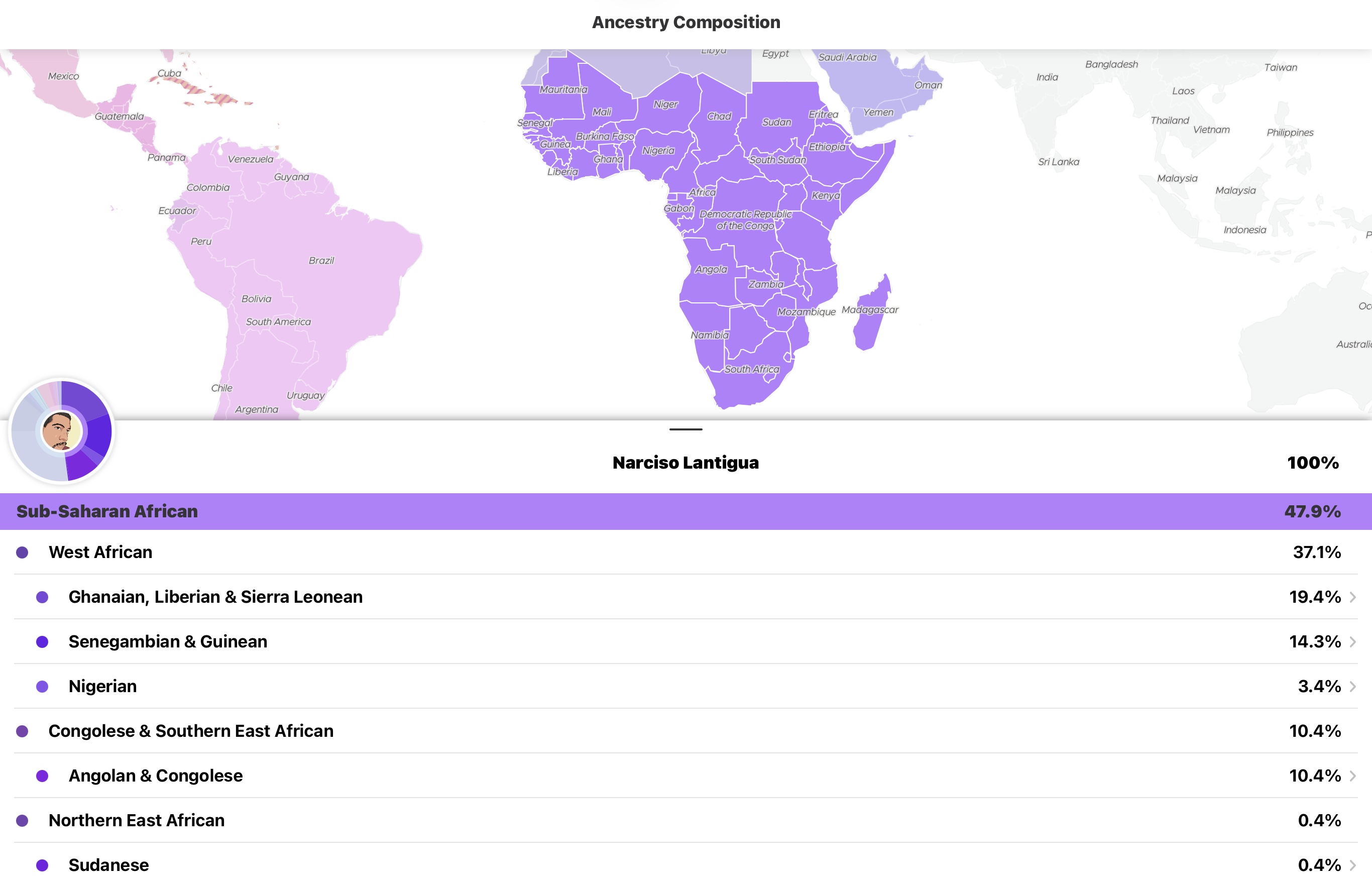Viewport: 1372px width, 886px height.
Task: Click the ancestry donut chart profile avatar
Action: pyautogui.click(x=62, y=431)
